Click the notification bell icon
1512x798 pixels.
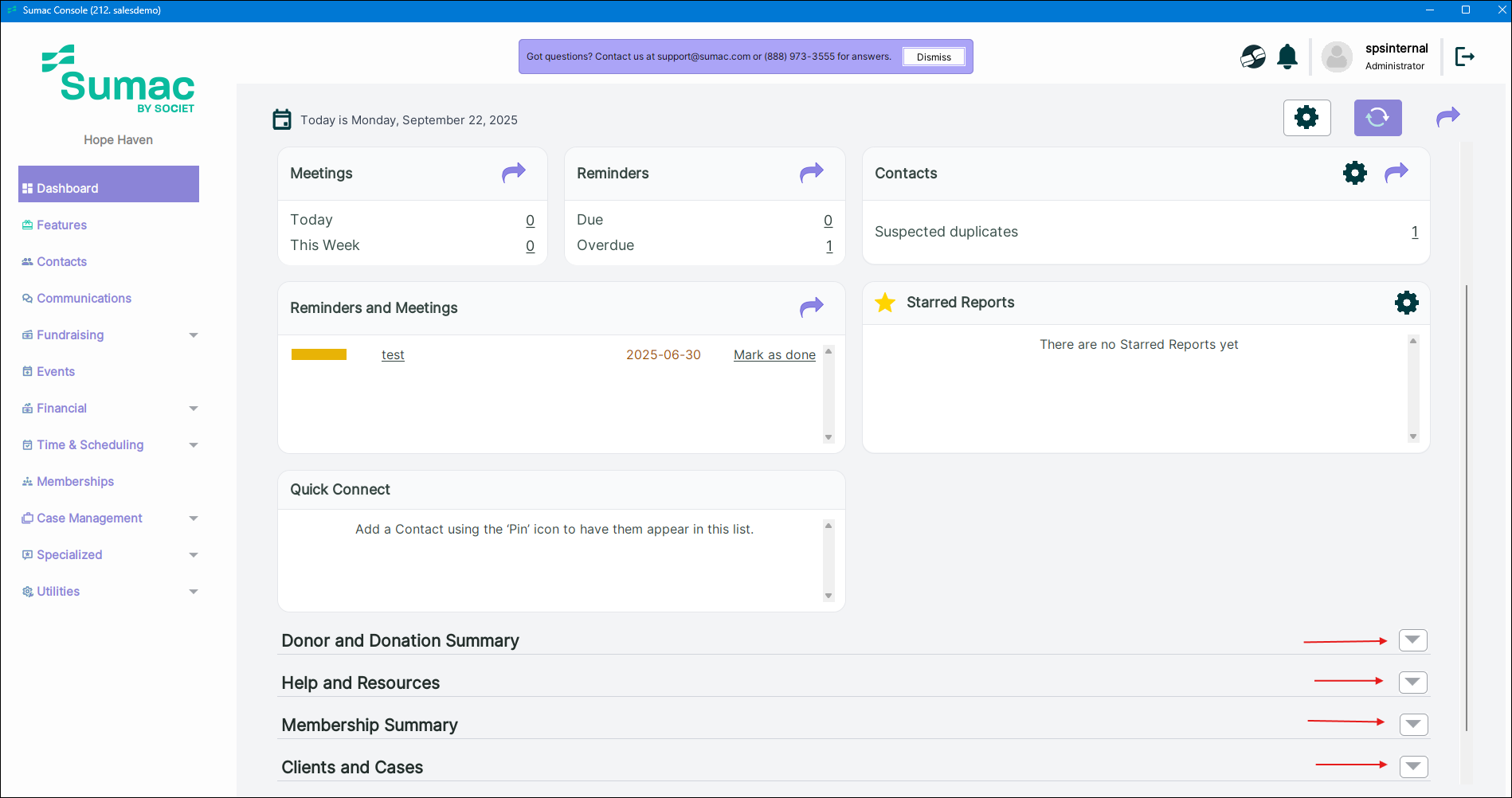pyautogui.click(x=1287, y=57)
